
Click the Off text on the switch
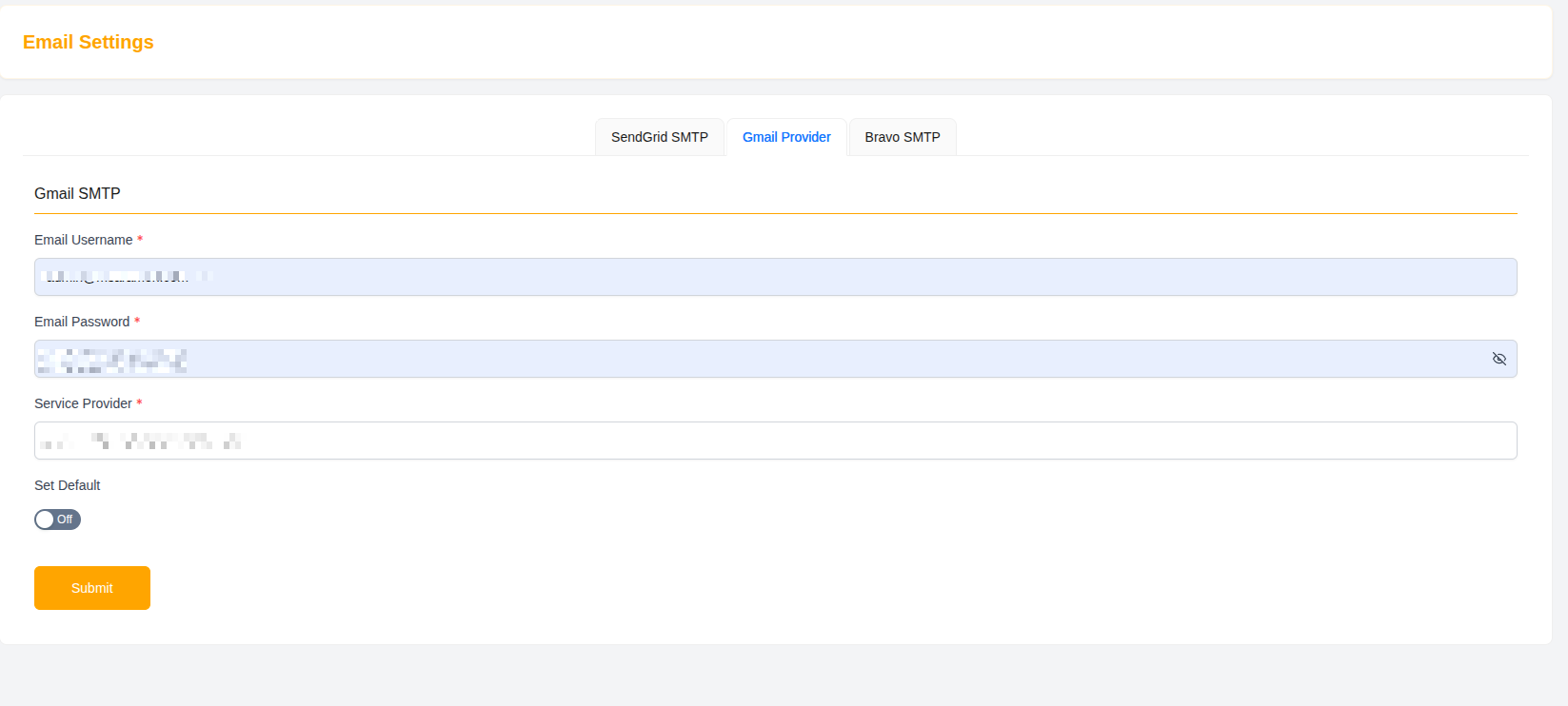(x=65, y=520)
